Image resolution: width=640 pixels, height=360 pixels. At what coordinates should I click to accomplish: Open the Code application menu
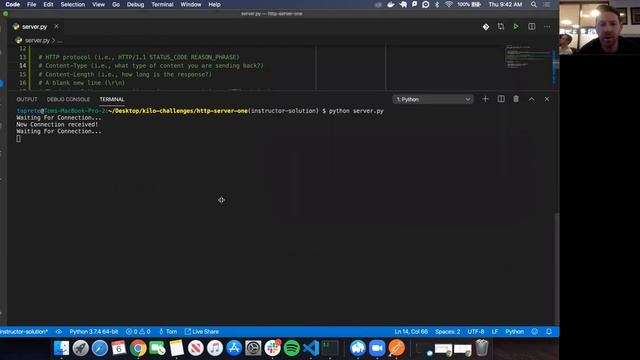point(13,4)
